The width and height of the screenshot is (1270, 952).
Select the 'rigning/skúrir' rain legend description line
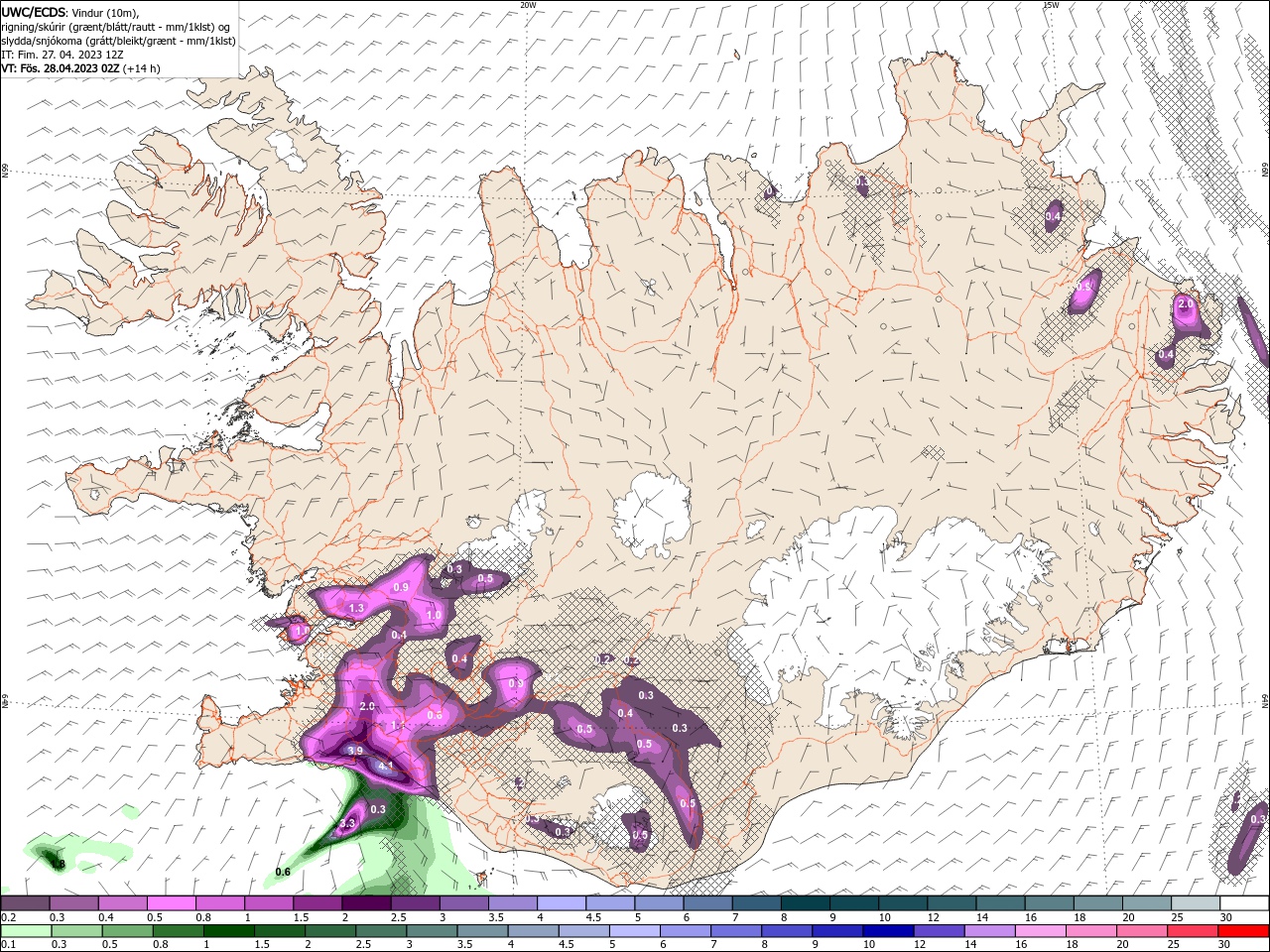point(117,27)
